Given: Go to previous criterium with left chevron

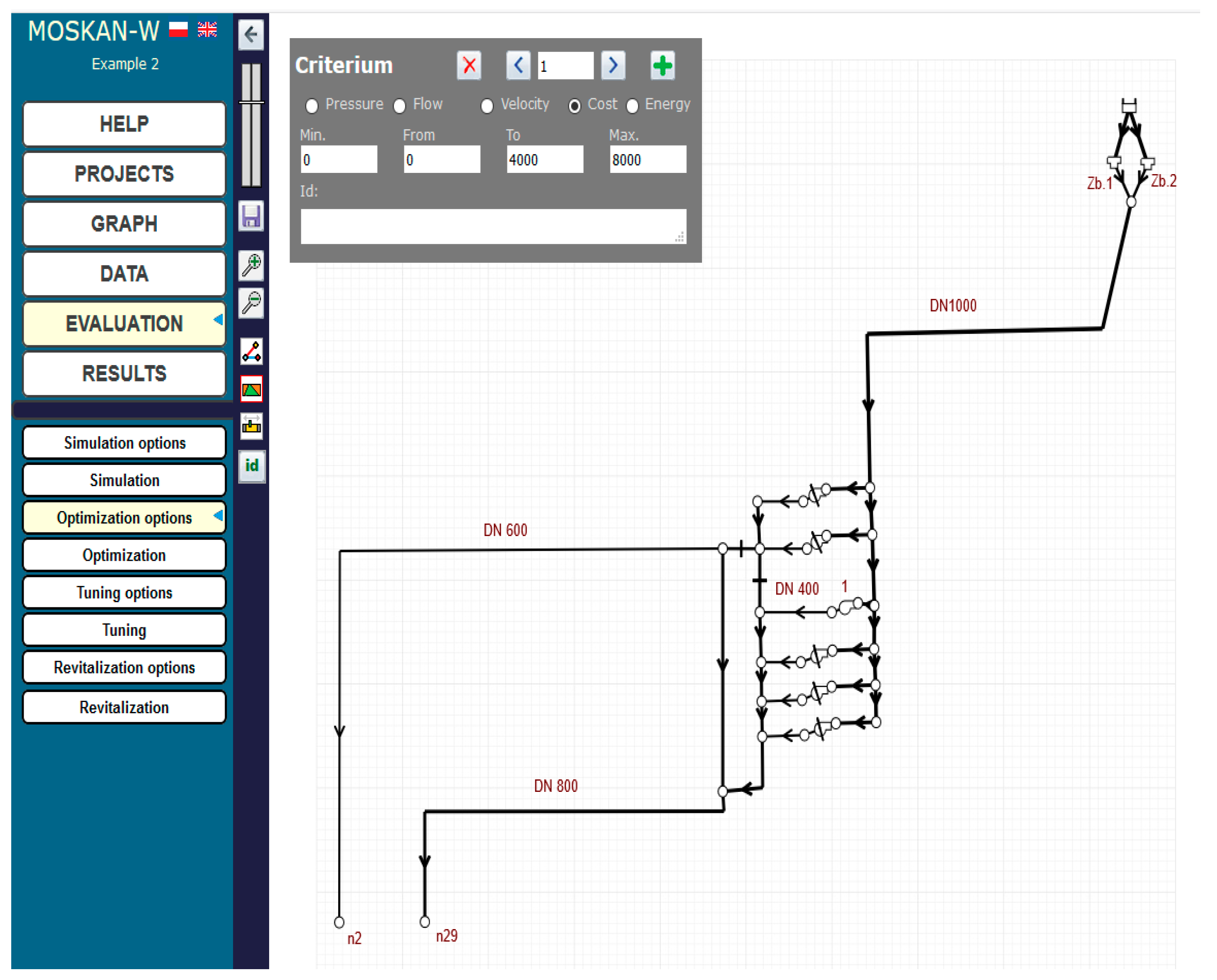Looking at the screenshot, I should tap(517, 65).
